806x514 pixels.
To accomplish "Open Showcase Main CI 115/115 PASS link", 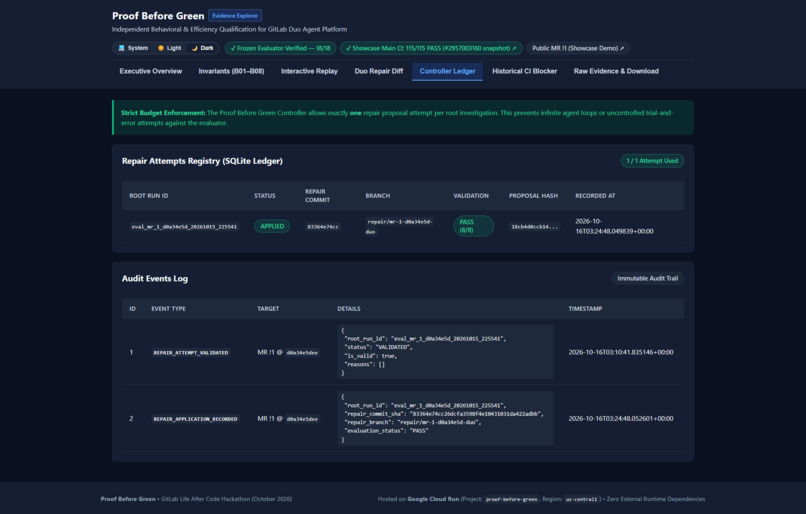I will coord(431,48).
